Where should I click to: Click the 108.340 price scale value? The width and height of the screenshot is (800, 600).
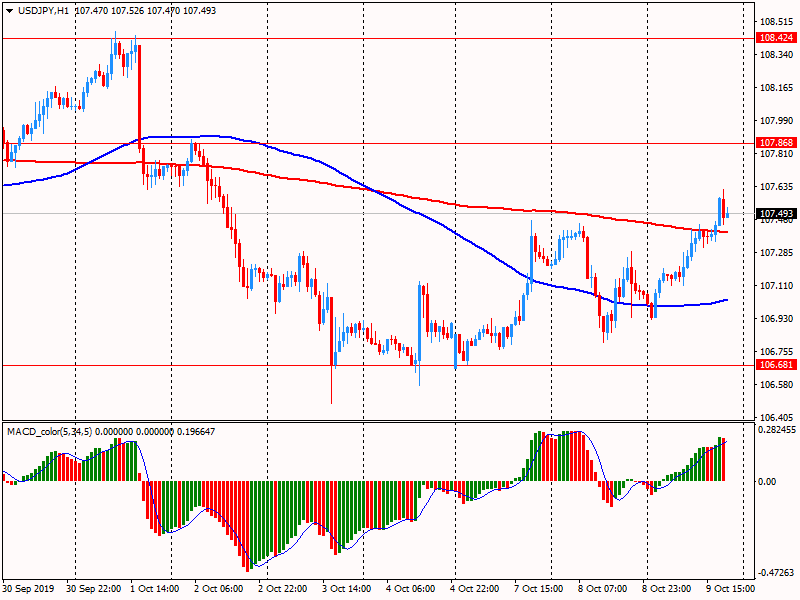(x=777, y=55)
